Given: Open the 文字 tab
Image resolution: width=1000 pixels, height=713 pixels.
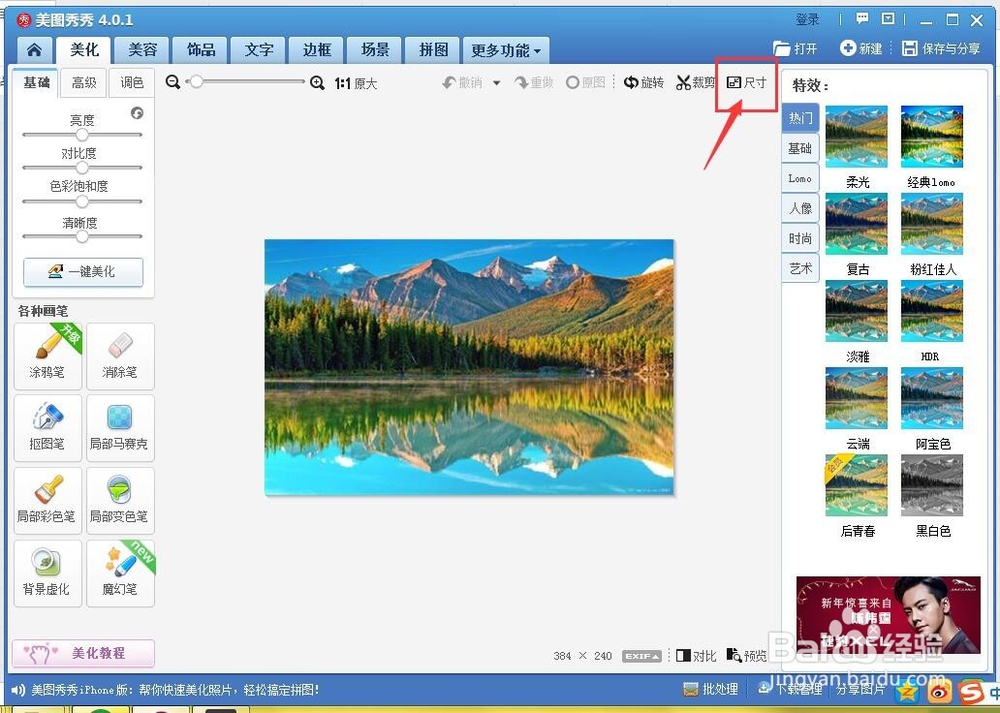Looking at the screenshot, I should coord(259,50).
